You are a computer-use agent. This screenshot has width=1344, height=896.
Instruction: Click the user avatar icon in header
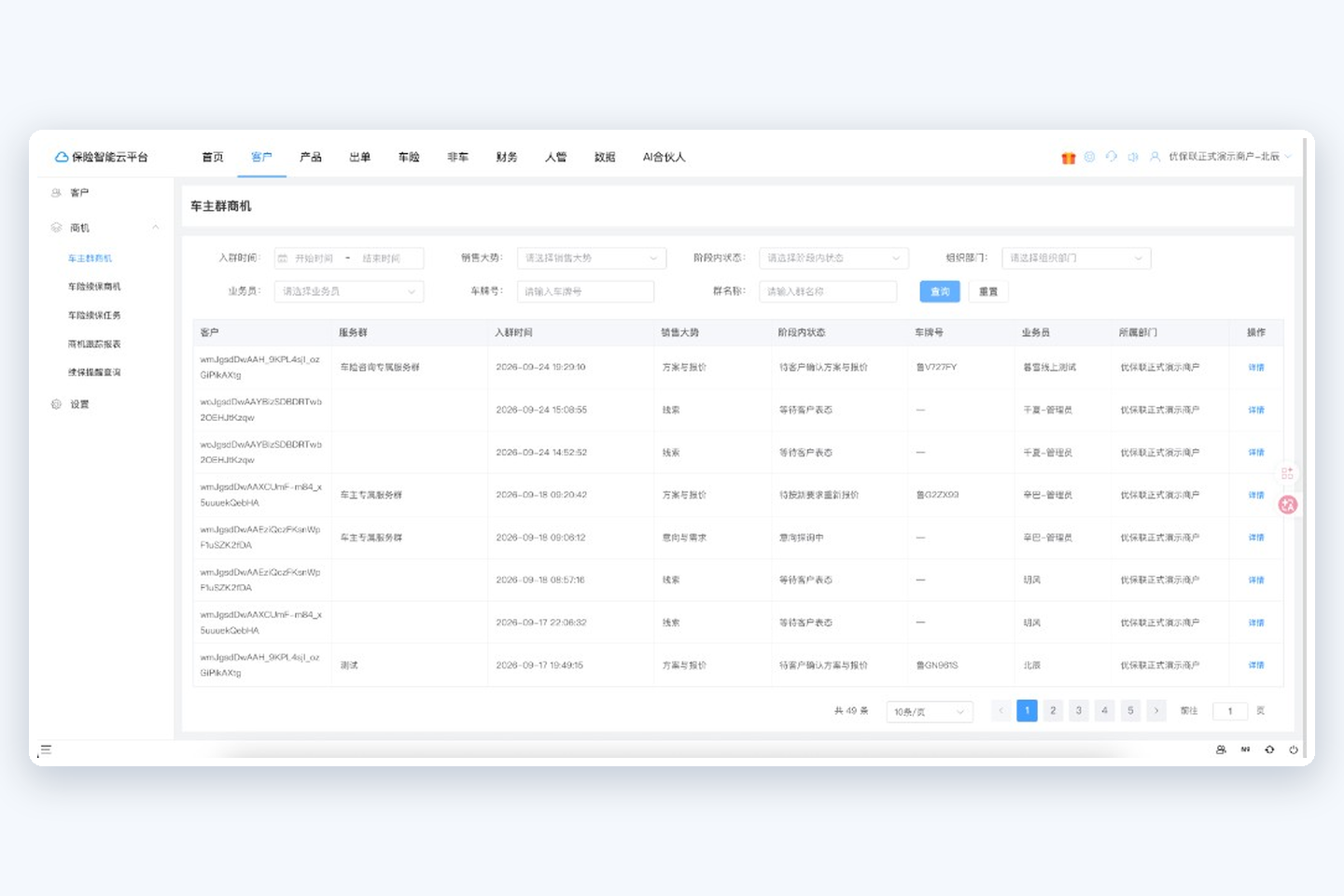1155,157
